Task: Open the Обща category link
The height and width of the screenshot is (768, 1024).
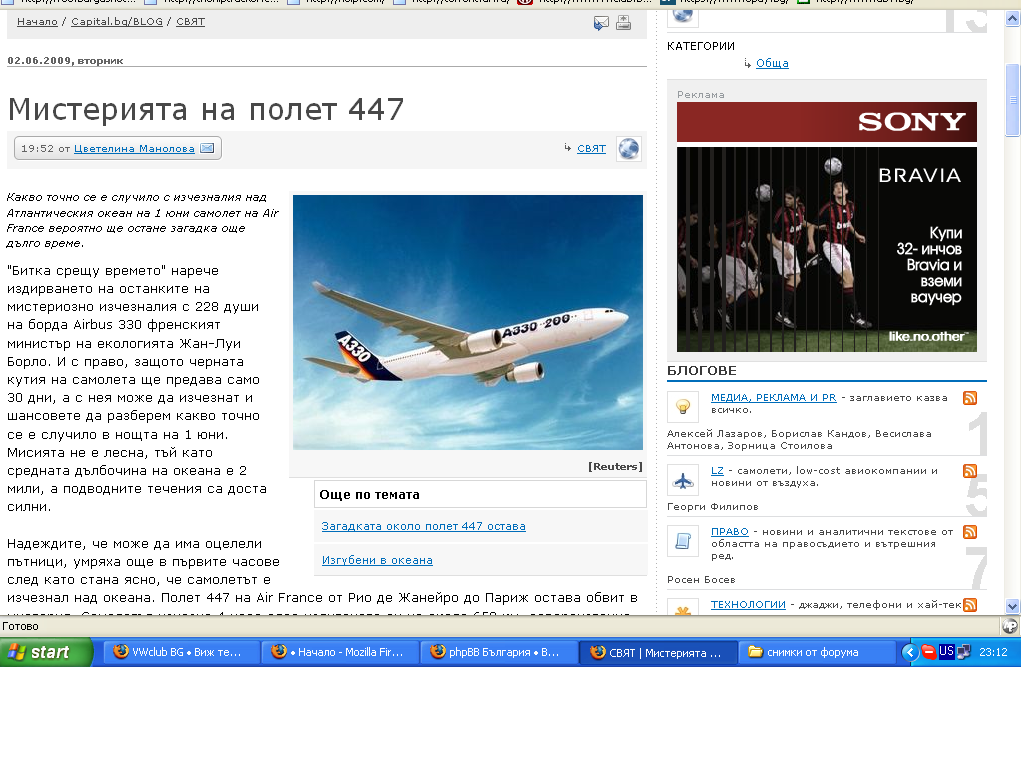Action: point(773,63)
